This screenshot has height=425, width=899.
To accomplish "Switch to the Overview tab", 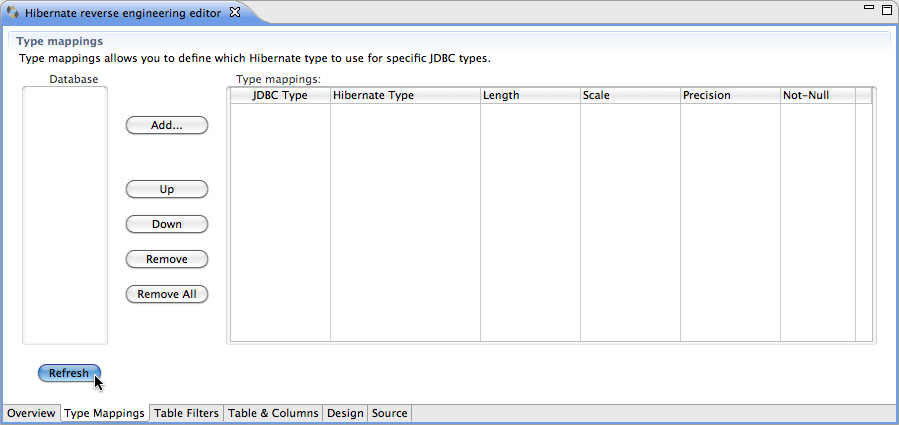I will [x=32, y=413].
